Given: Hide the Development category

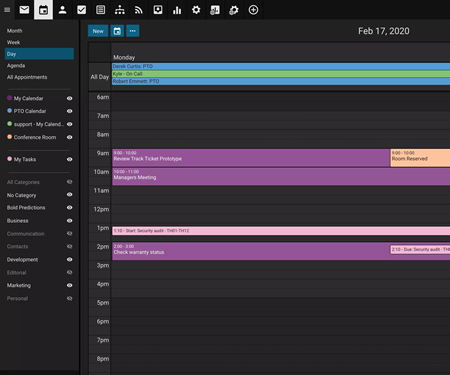Looking at the screenshot, I should click(x=69, y=259).
